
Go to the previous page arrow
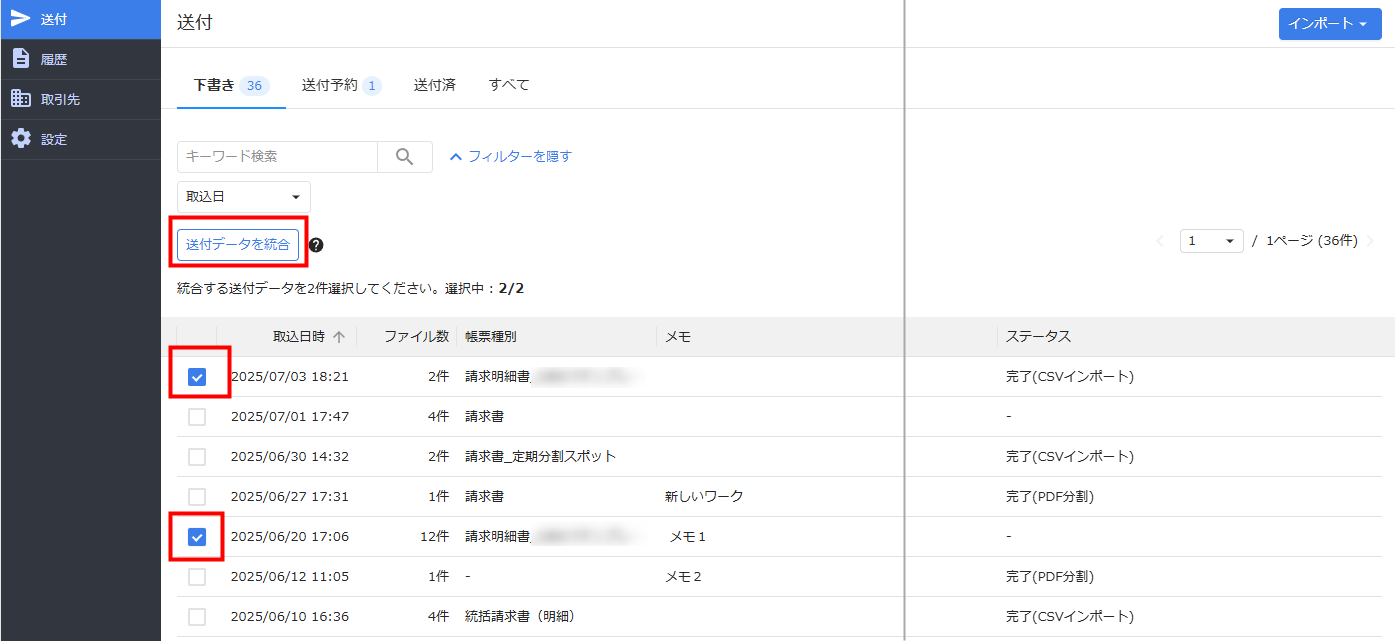pyautogui.click(x=1161, y=241)
